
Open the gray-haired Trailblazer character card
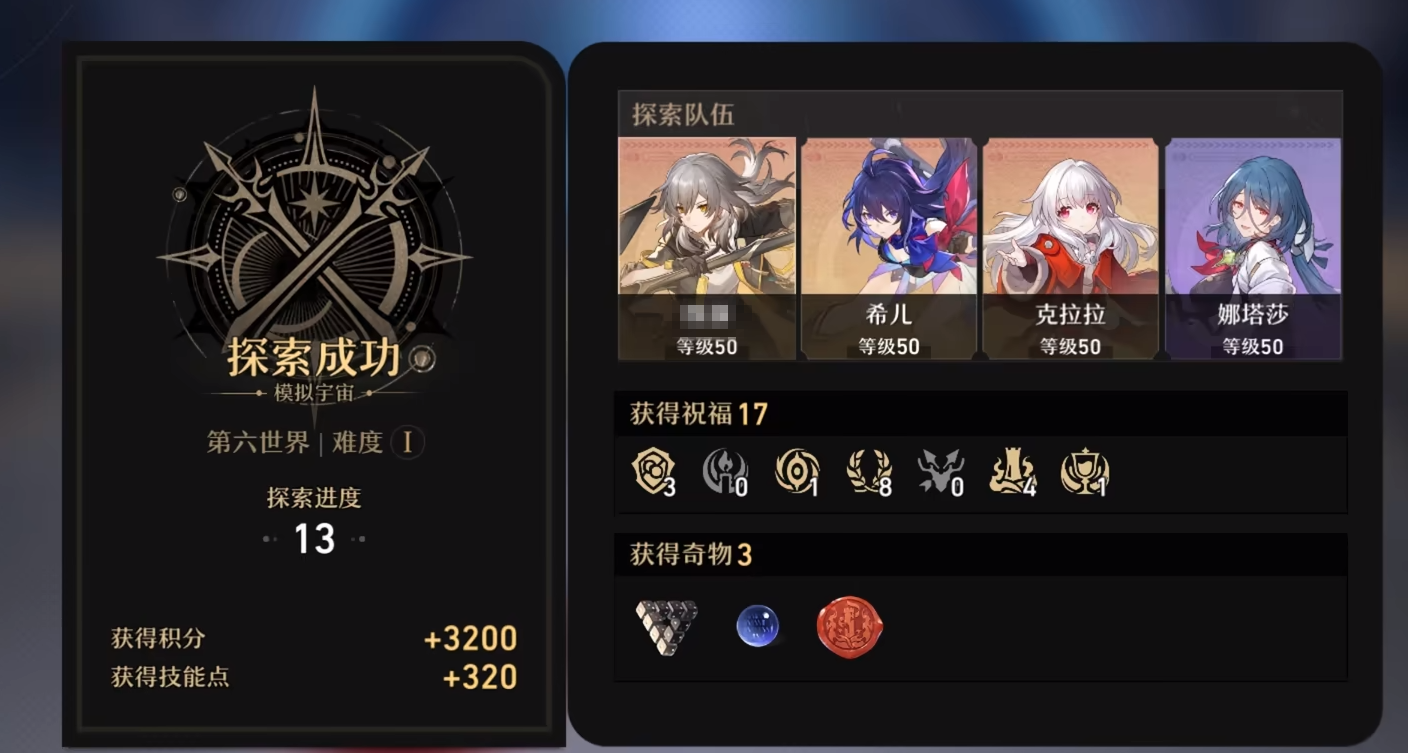(x=707, y=248)
